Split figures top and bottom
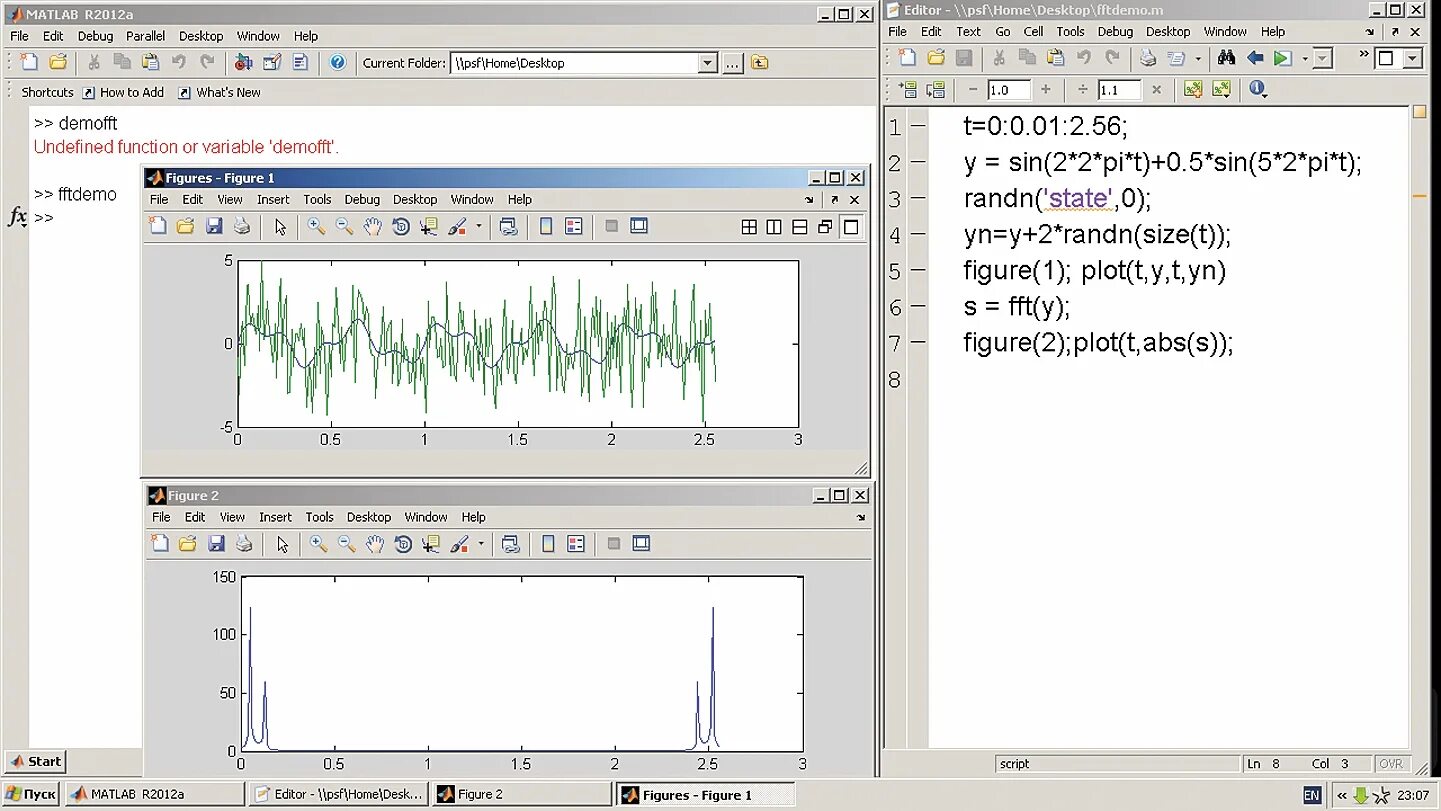 800,227
